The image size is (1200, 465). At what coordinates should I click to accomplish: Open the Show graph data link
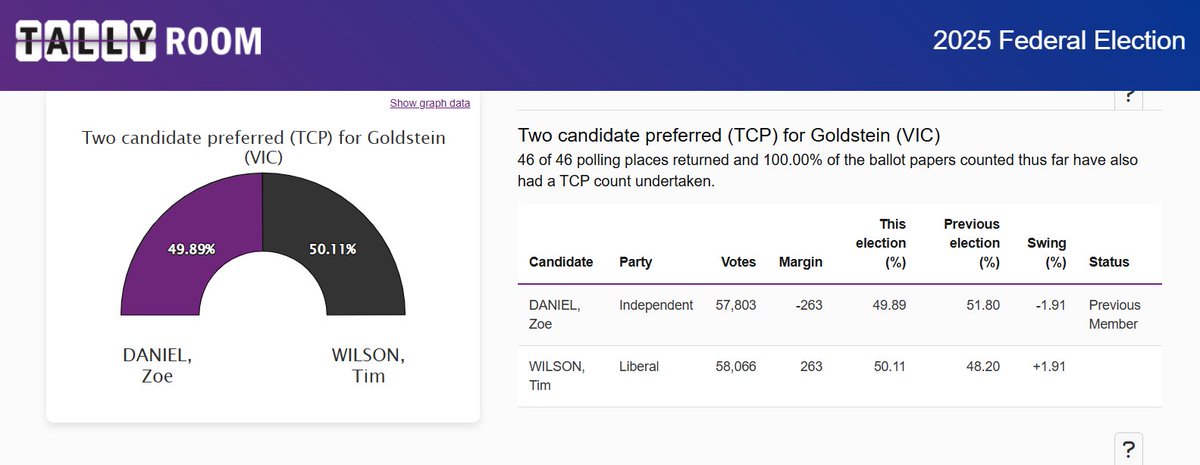click(x=430, y=103)
